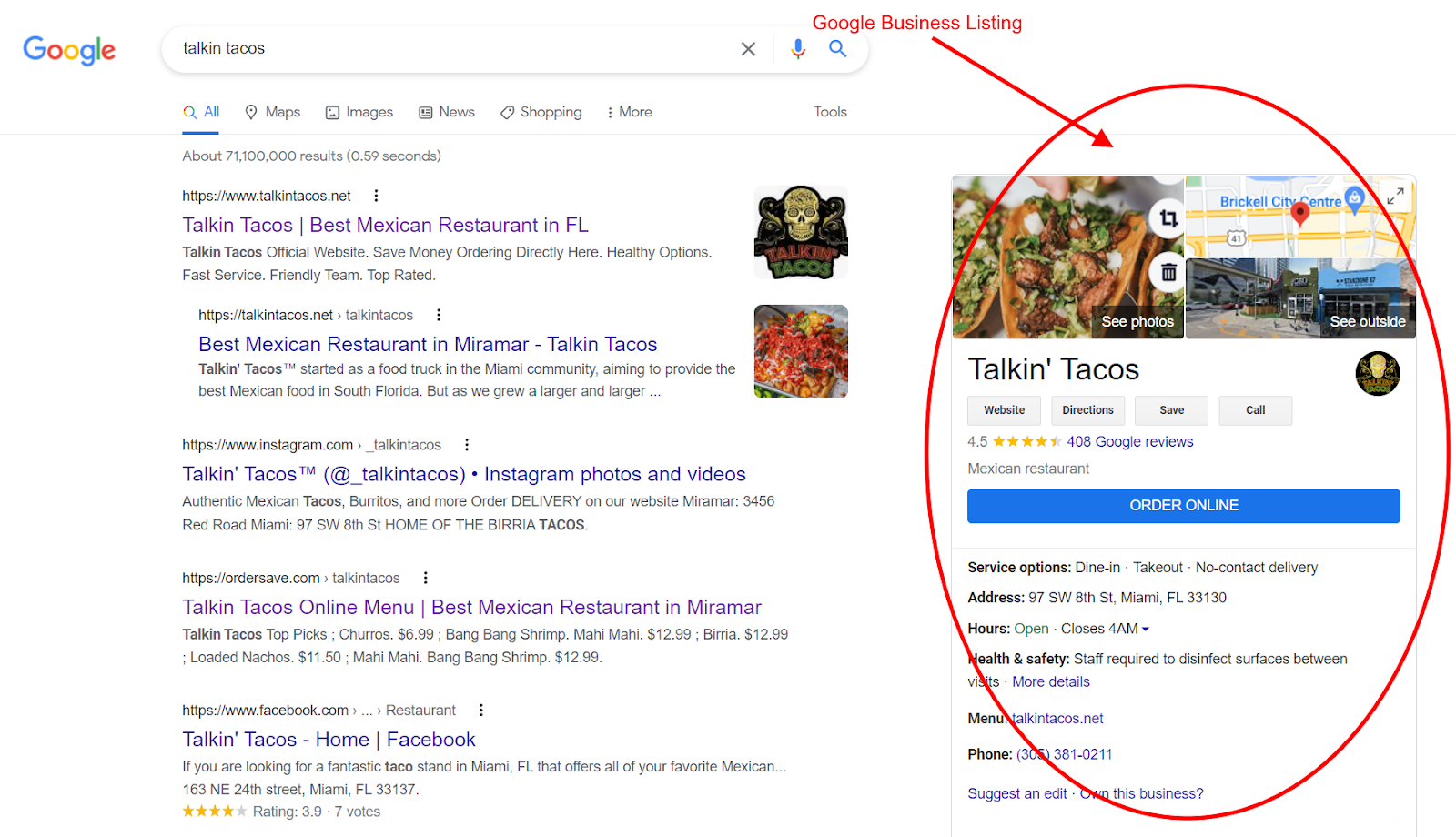
Task: Click the Save button in business panel
Action: pyautogui.click(x=1171, y=410)
